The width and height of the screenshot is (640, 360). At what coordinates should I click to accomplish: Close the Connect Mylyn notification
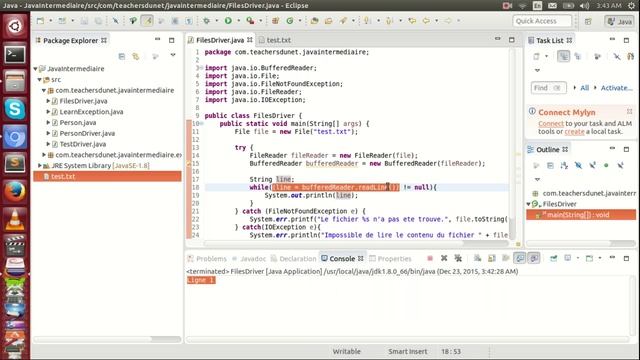(x=629, y=111)
